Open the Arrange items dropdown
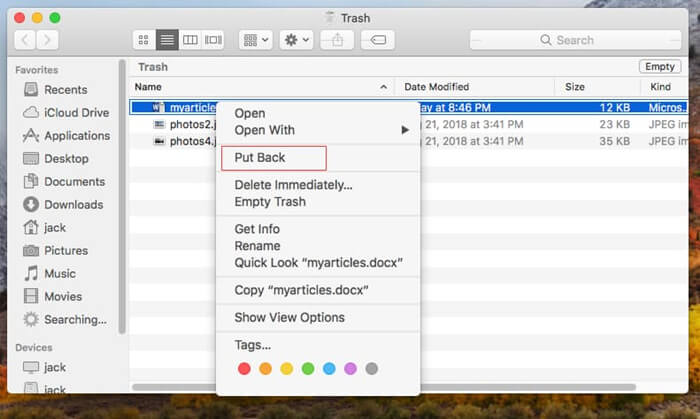Image resolution: width=700 pixels, height=419 pixels. pyautogui.click(x=256, y=40)
